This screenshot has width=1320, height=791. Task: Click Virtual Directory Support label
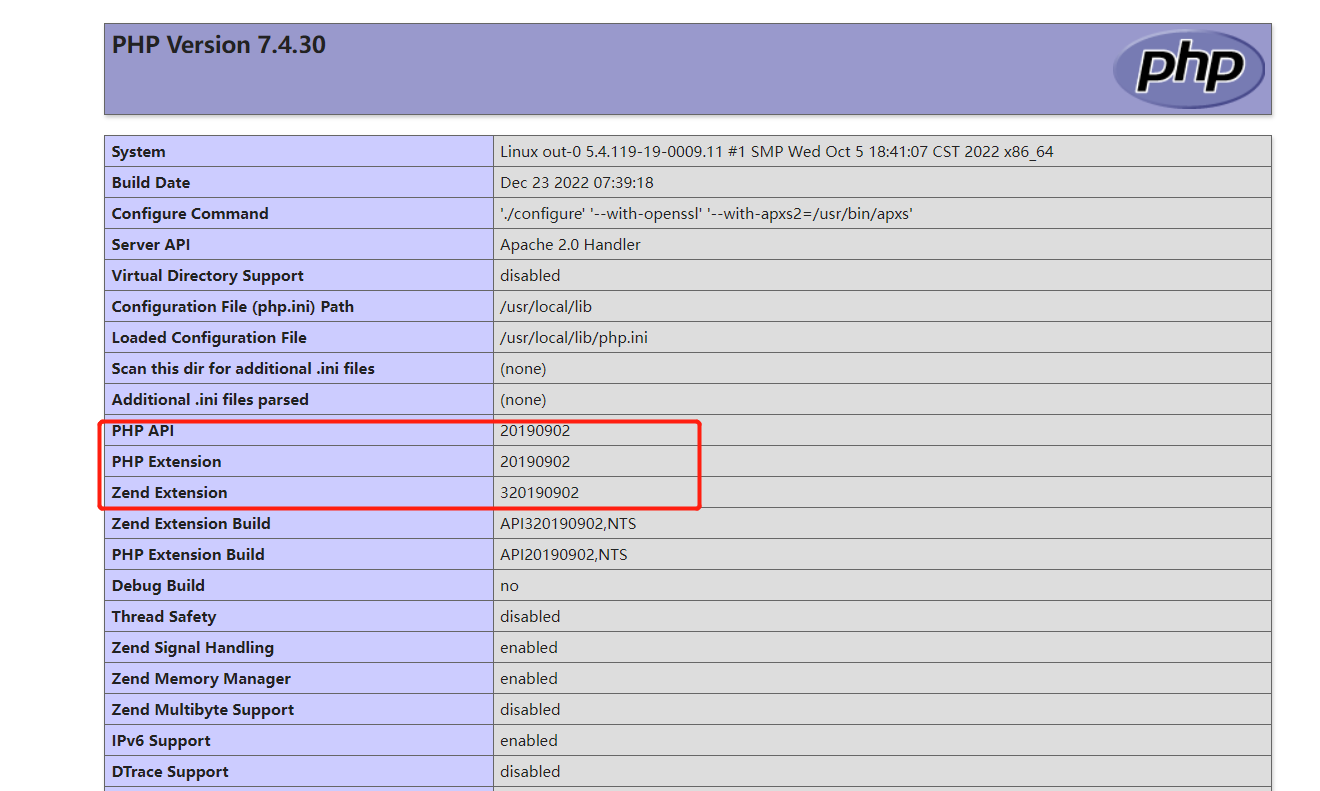[x=208, y=276]
